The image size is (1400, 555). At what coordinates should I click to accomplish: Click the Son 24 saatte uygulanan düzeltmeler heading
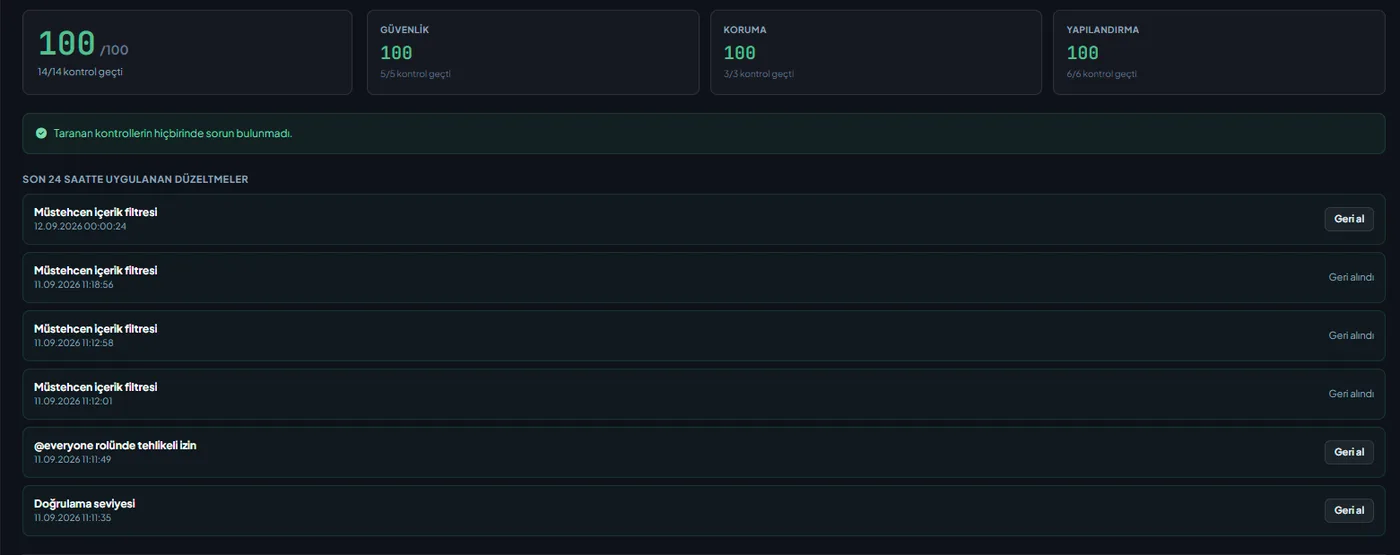click(136, 179)
